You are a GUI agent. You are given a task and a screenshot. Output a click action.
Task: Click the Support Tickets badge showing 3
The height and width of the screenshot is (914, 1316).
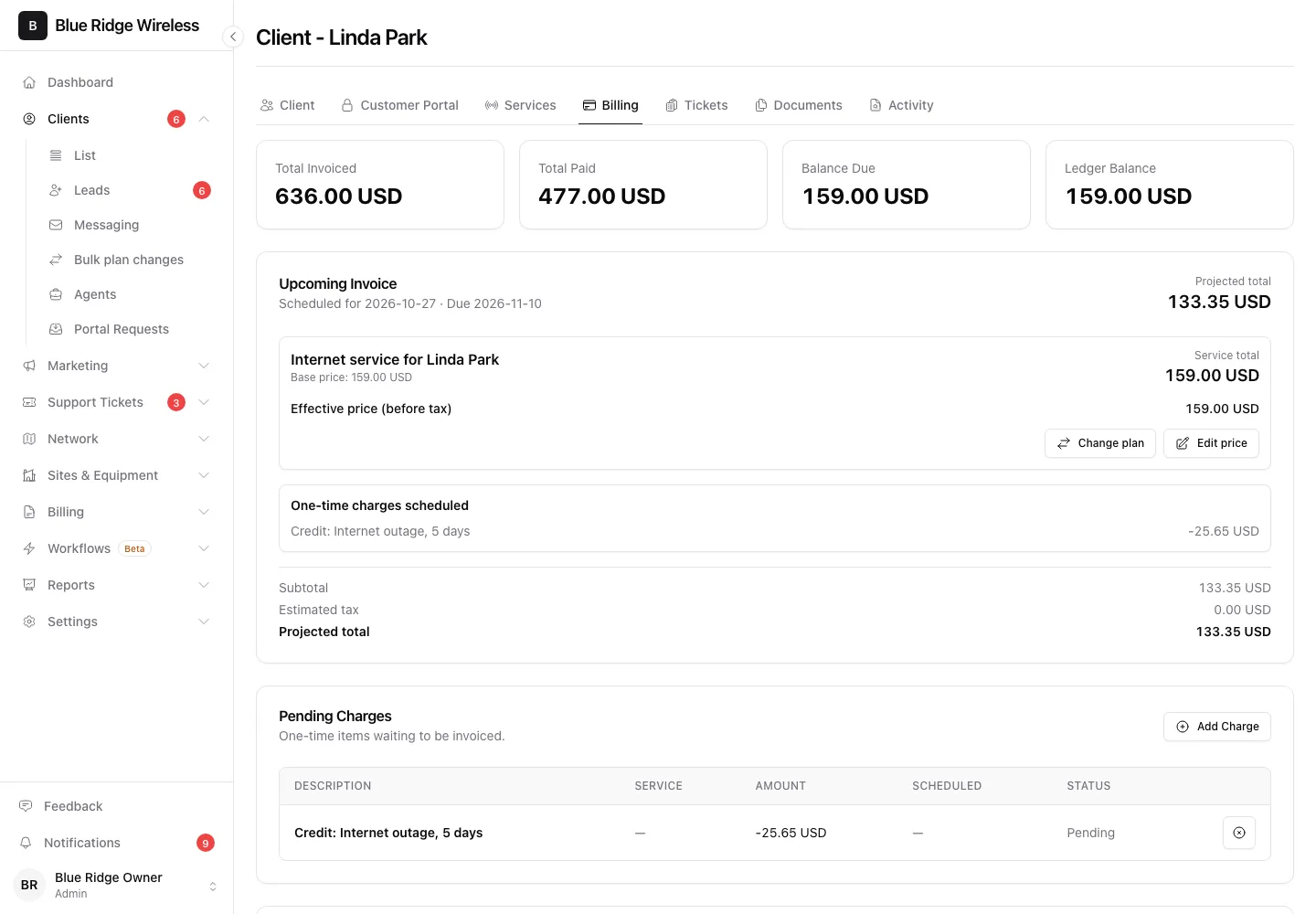[176, 402]
